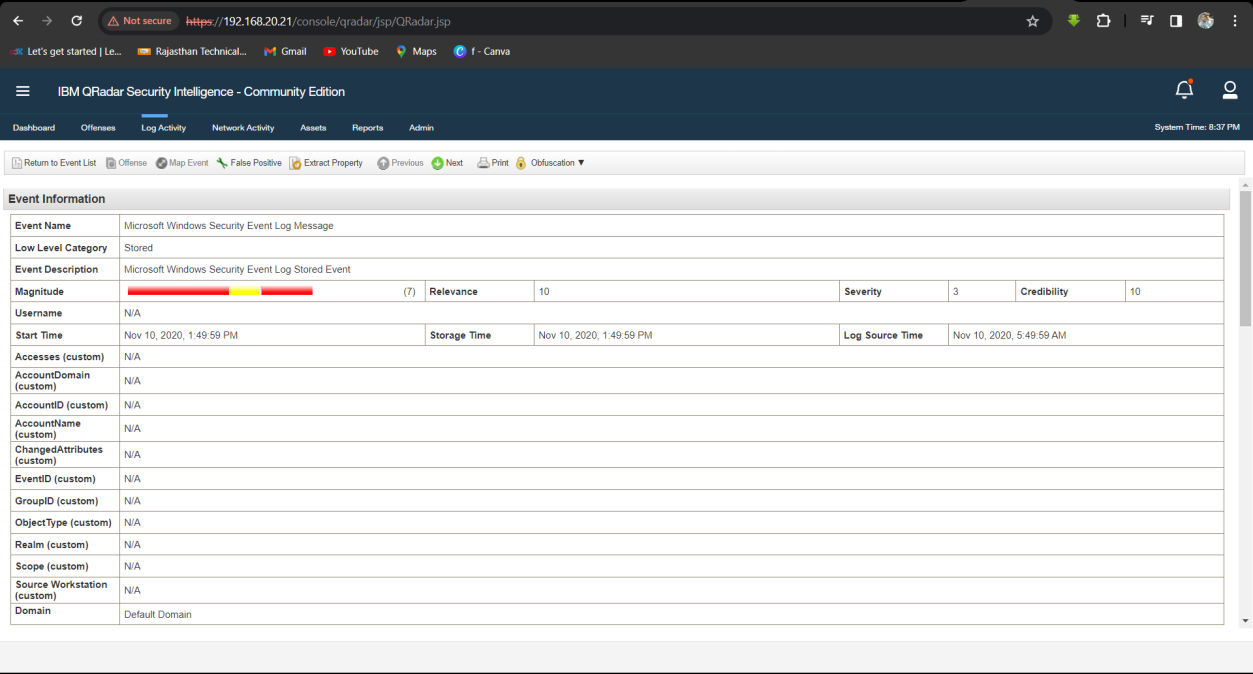The width and height of the screenshot is (1253, 674).
Task: Select the Reports tab
Action: click(367, 128)
